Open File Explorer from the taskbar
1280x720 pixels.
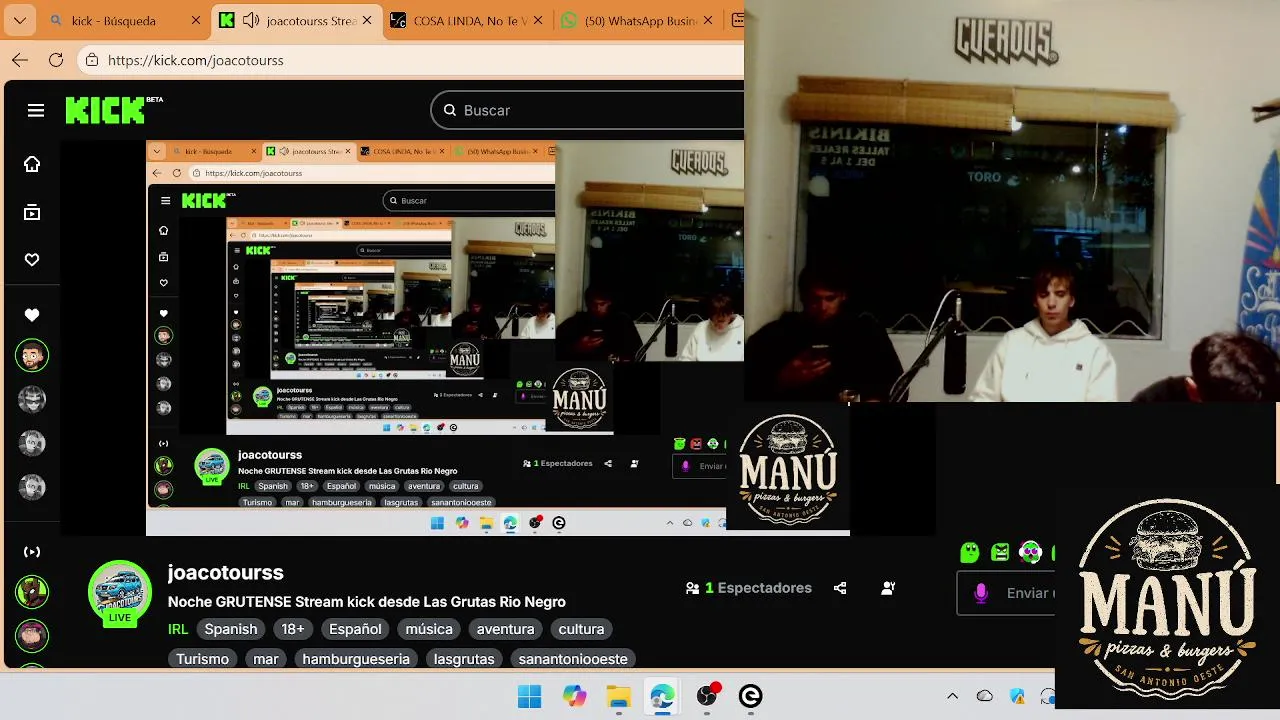click(619, 696)
